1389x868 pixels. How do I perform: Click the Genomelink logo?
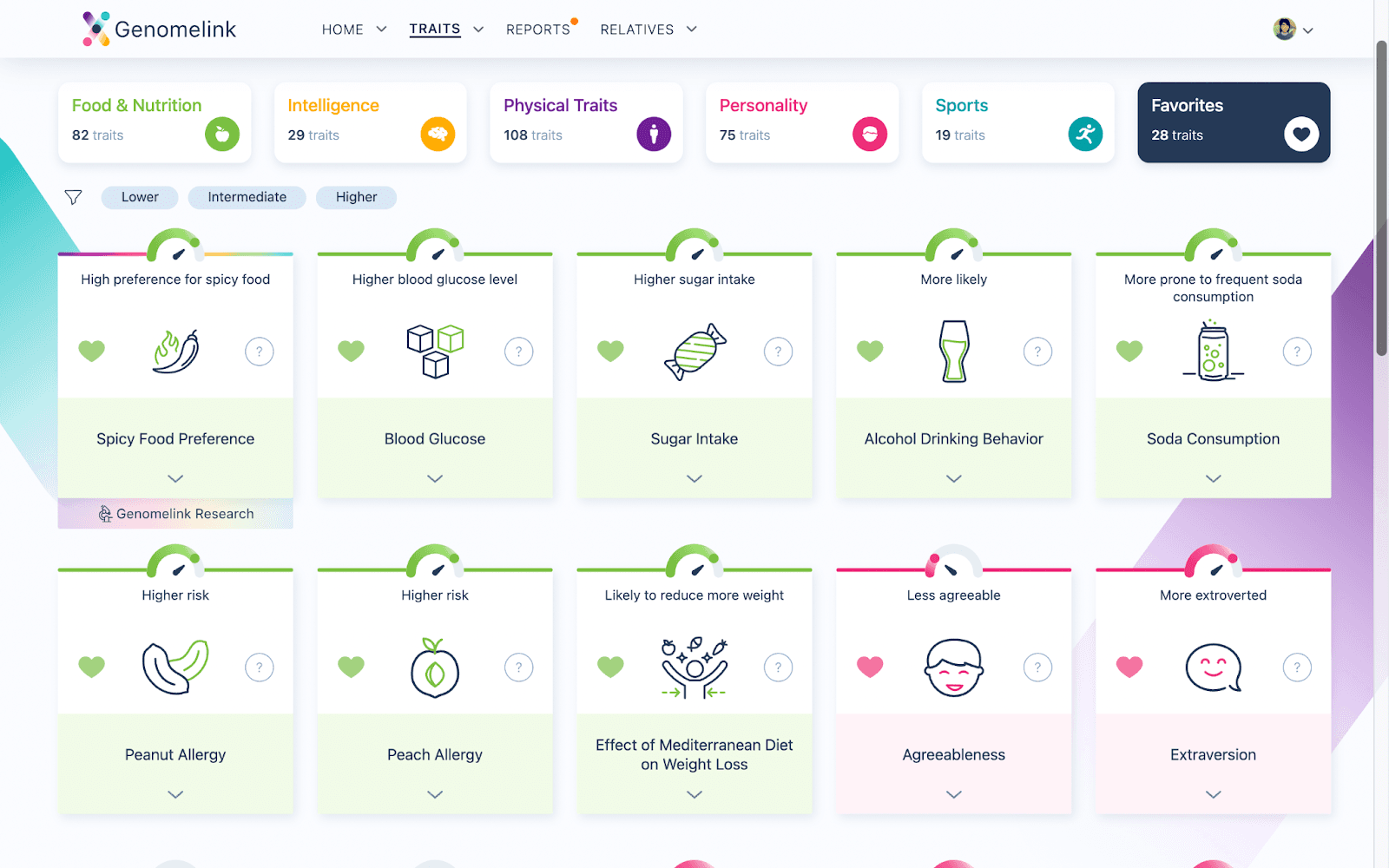click(x=158, y=28)
